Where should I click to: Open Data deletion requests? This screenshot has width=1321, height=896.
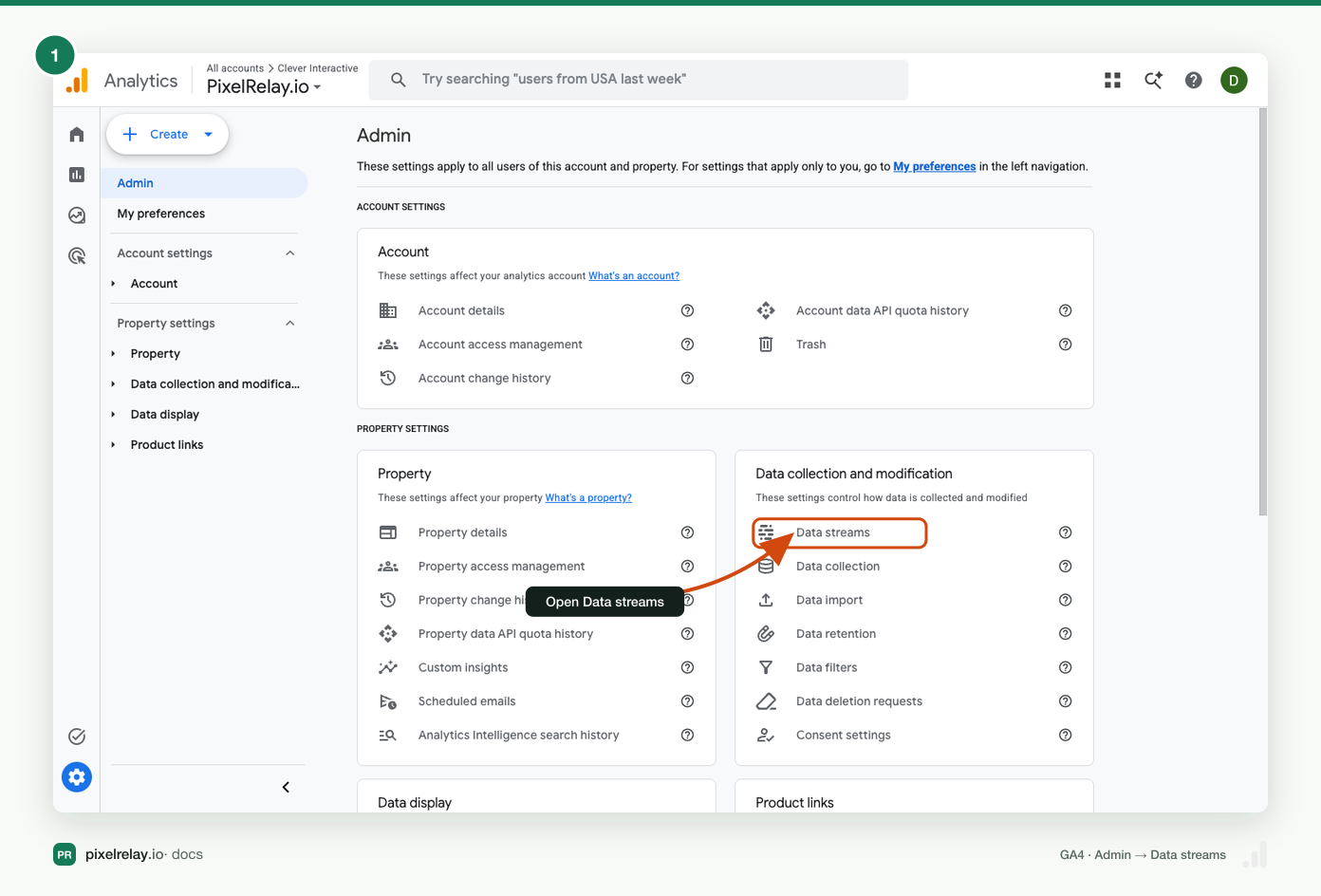pyautogui.click(x=859, y=701)
